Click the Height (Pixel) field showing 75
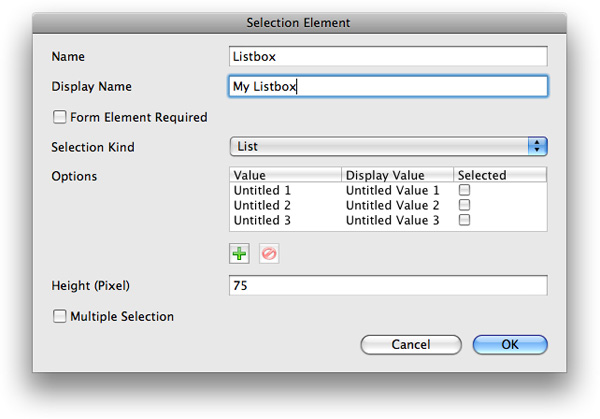 tap(388, 285)
